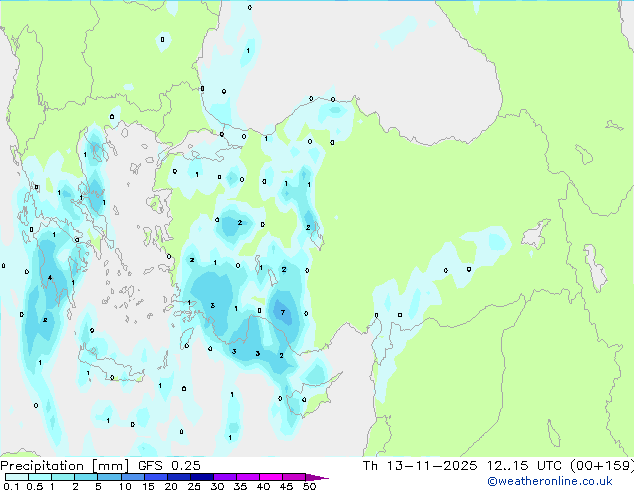Click the legend label '25'
This screenshot has height=490, width=634.
pos(194,486)
